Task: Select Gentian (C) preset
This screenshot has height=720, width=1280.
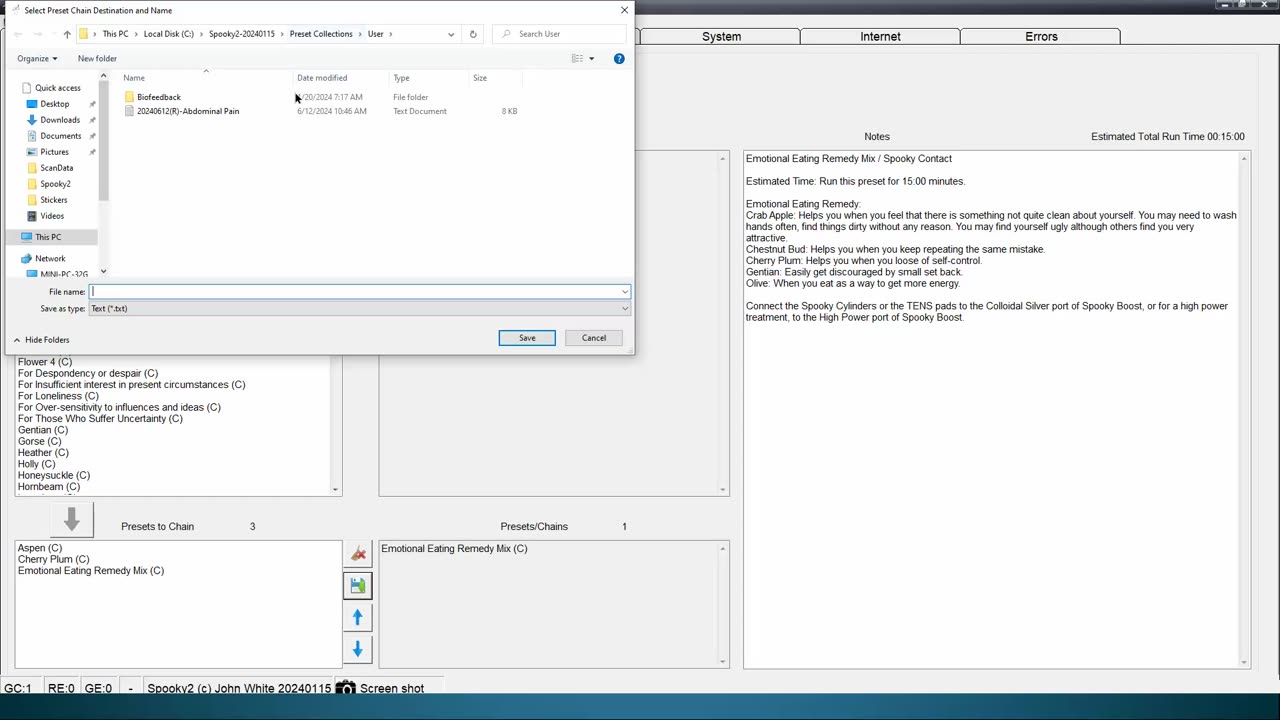Action: click(x=43, y=430)
